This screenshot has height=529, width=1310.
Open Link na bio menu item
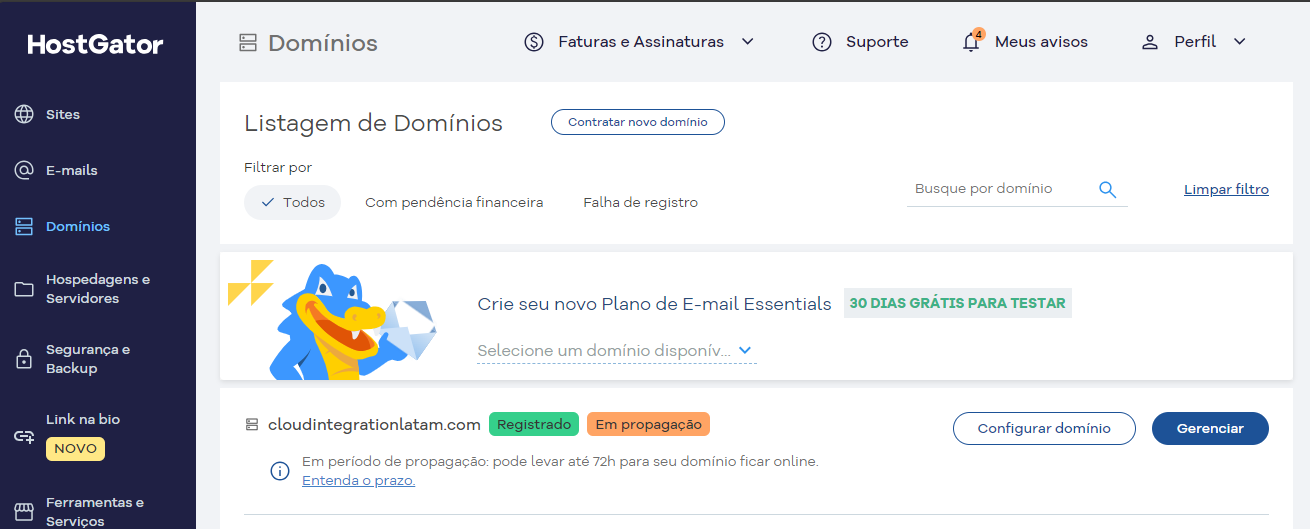point(83,419)
